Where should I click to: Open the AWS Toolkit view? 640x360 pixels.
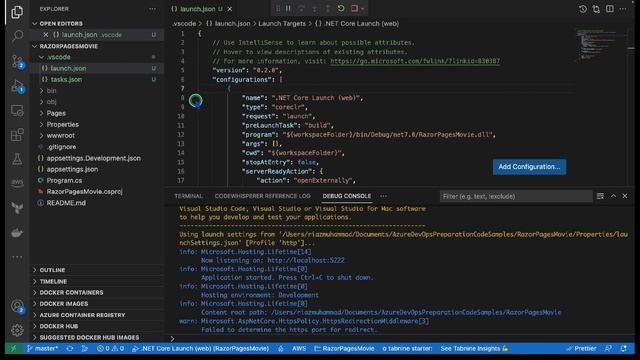click(17, 183)
